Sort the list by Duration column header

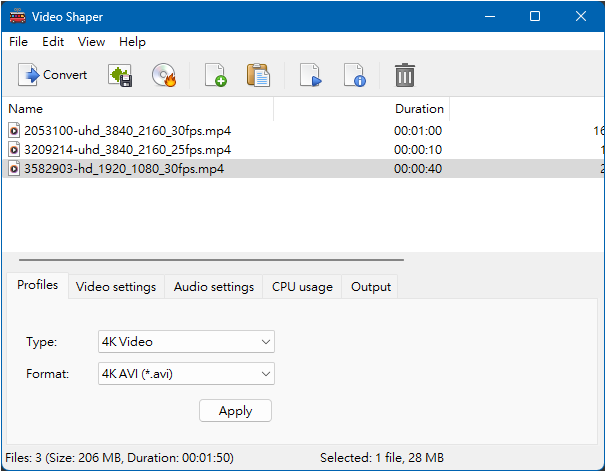[419, 109]
